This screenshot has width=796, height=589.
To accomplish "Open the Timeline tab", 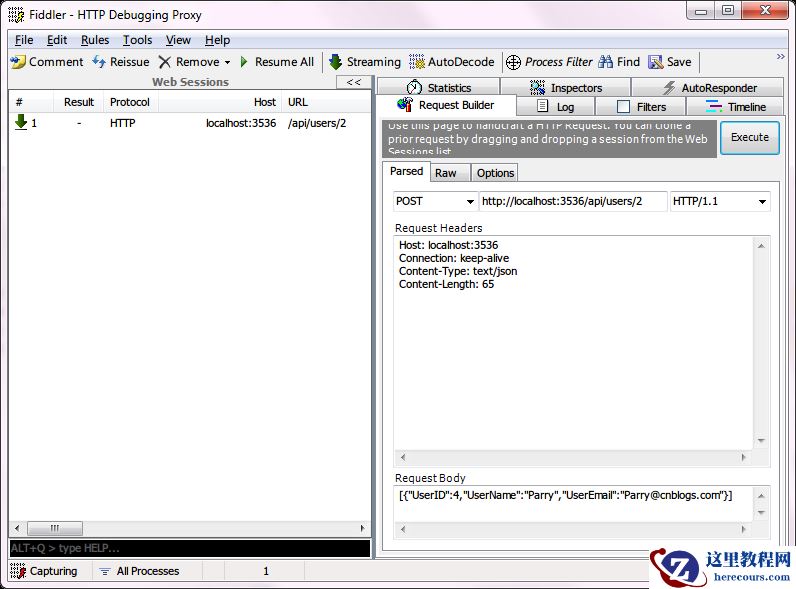I will (735, 107).
